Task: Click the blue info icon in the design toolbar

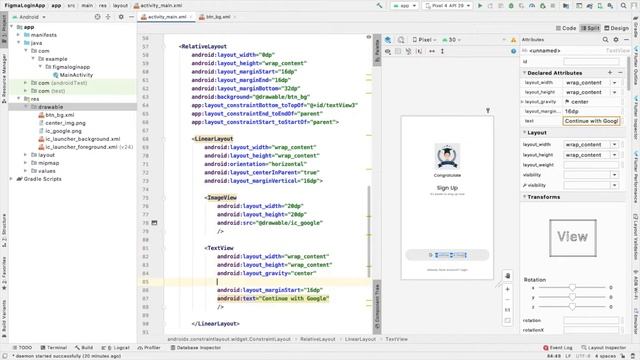Action: 513,51
